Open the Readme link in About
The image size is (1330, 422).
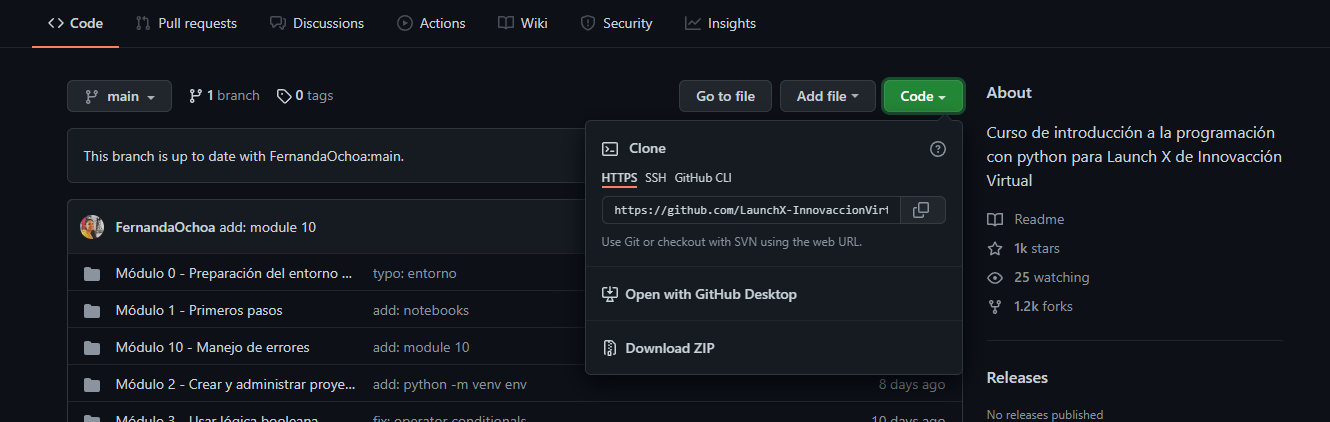tap(1039, 219)
